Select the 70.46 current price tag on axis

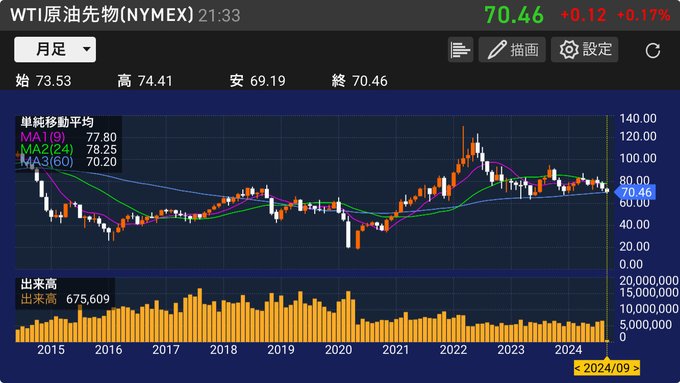635,192
